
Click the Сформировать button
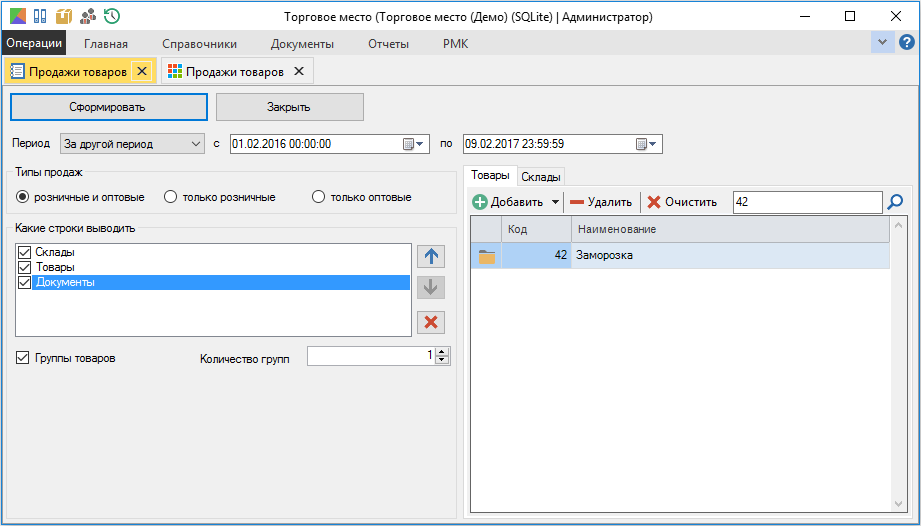[x=109, y=107]
